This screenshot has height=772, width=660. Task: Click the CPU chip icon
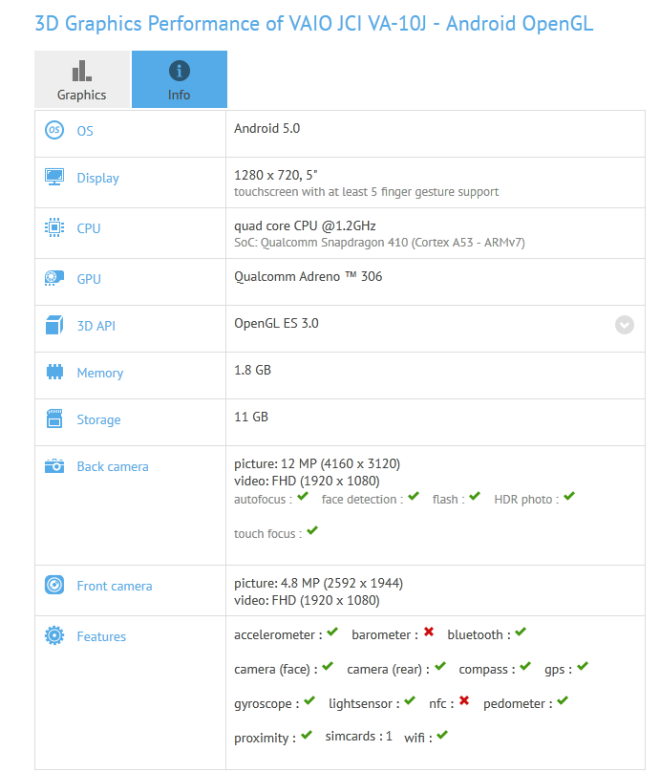tap(54, 227)
